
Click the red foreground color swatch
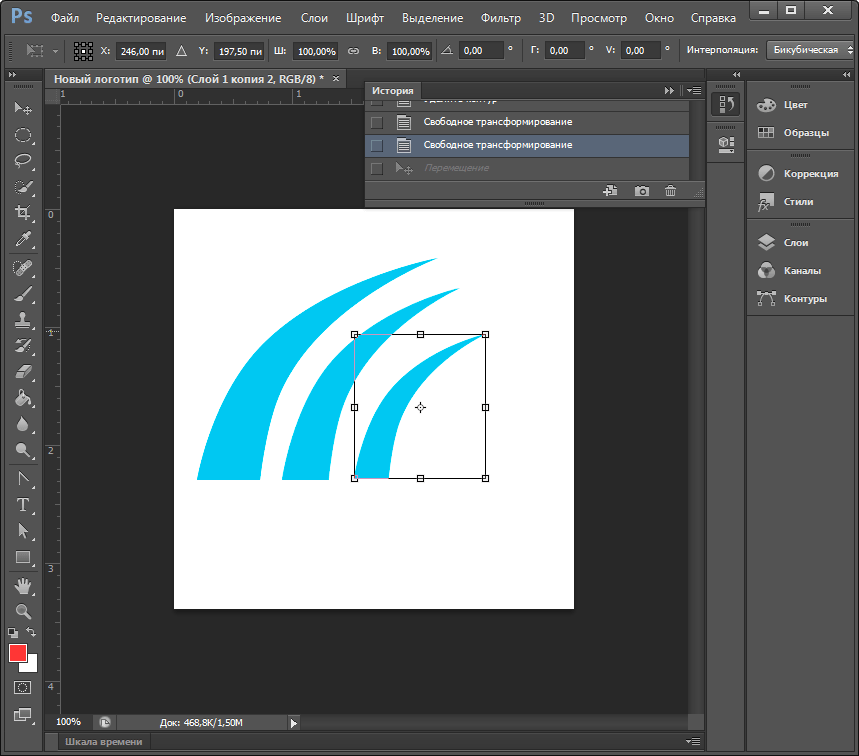coord(18,653)
